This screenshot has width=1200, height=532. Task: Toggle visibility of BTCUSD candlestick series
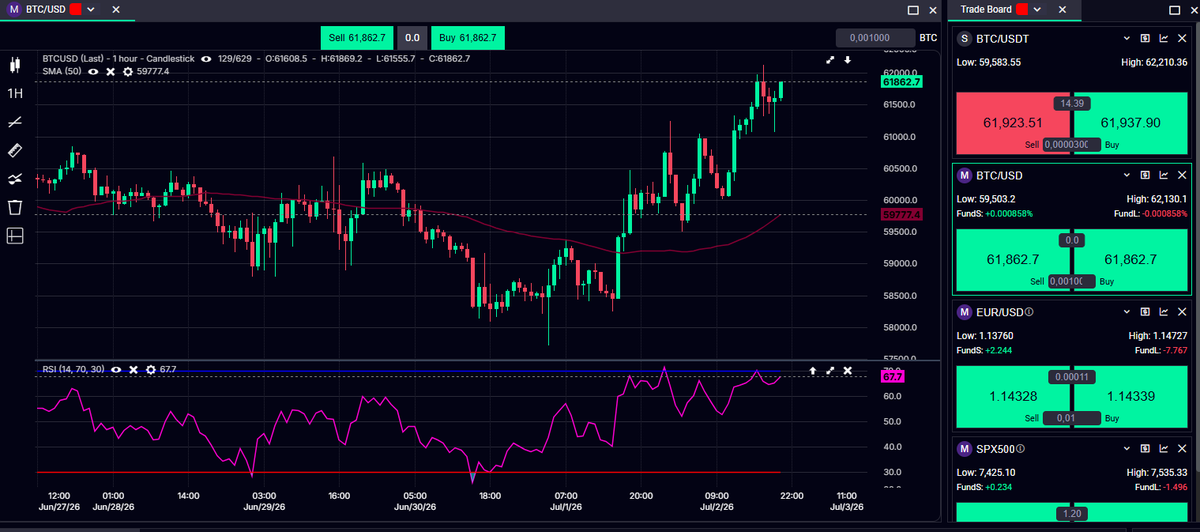(206, 59)
